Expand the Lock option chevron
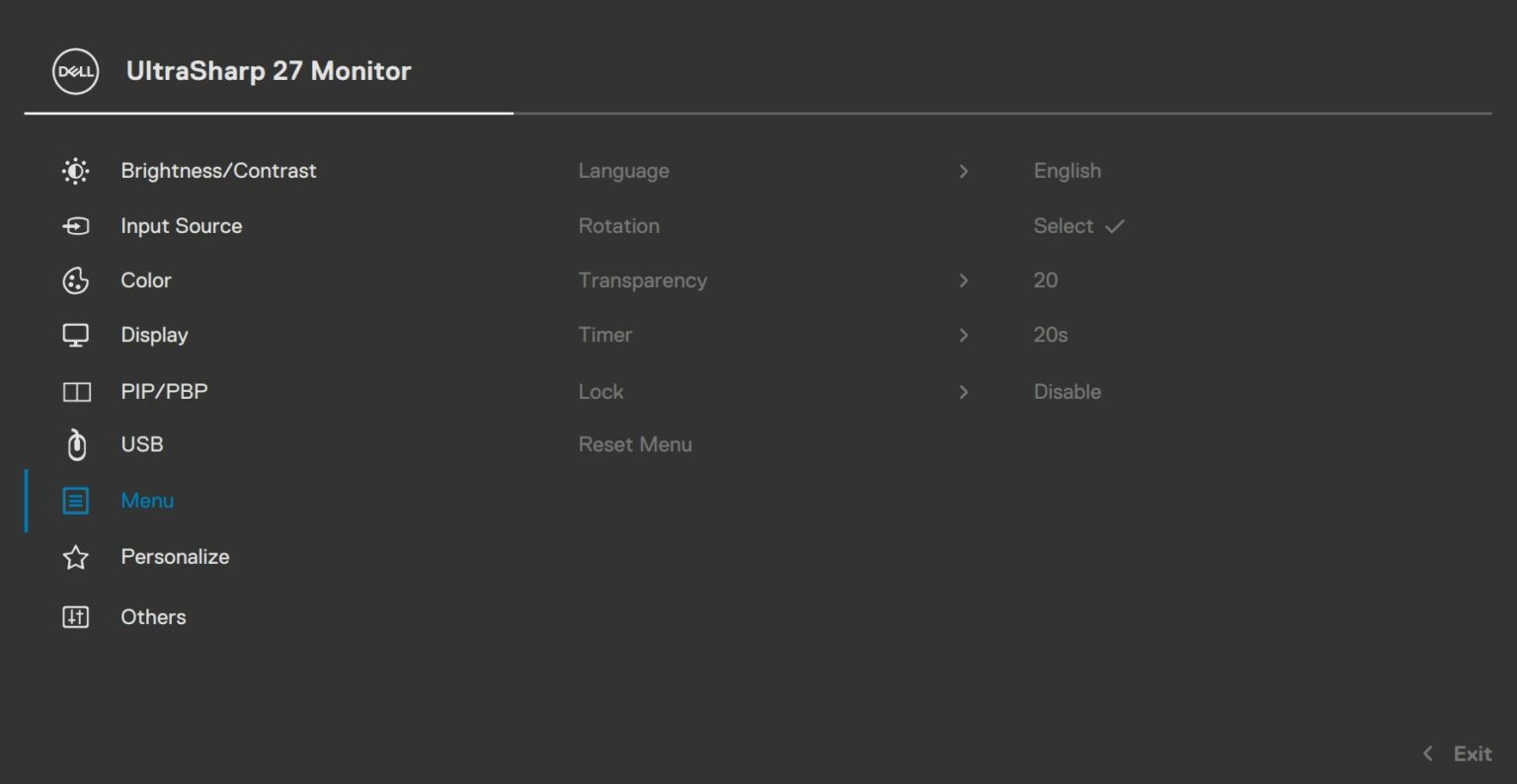 pyautogui.click(x=964, y=392)
